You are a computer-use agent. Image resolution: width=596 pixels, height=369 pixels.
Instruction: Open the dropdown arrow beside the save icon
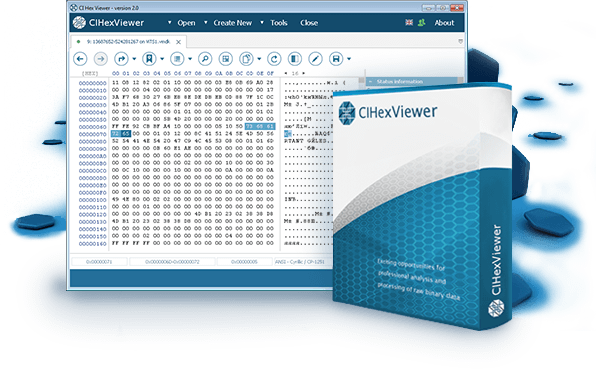(x=349, y=59)
